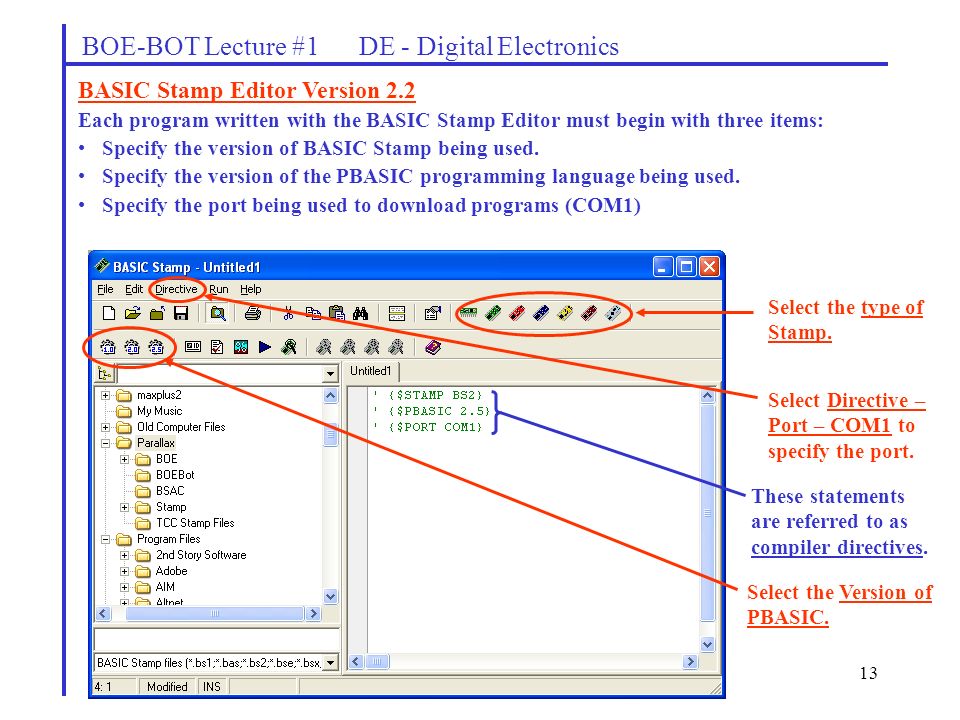This screenshot has width=960, height=720.
Task: Choose the PBASIC 2.5 language icon
Action: click(156, 348)
